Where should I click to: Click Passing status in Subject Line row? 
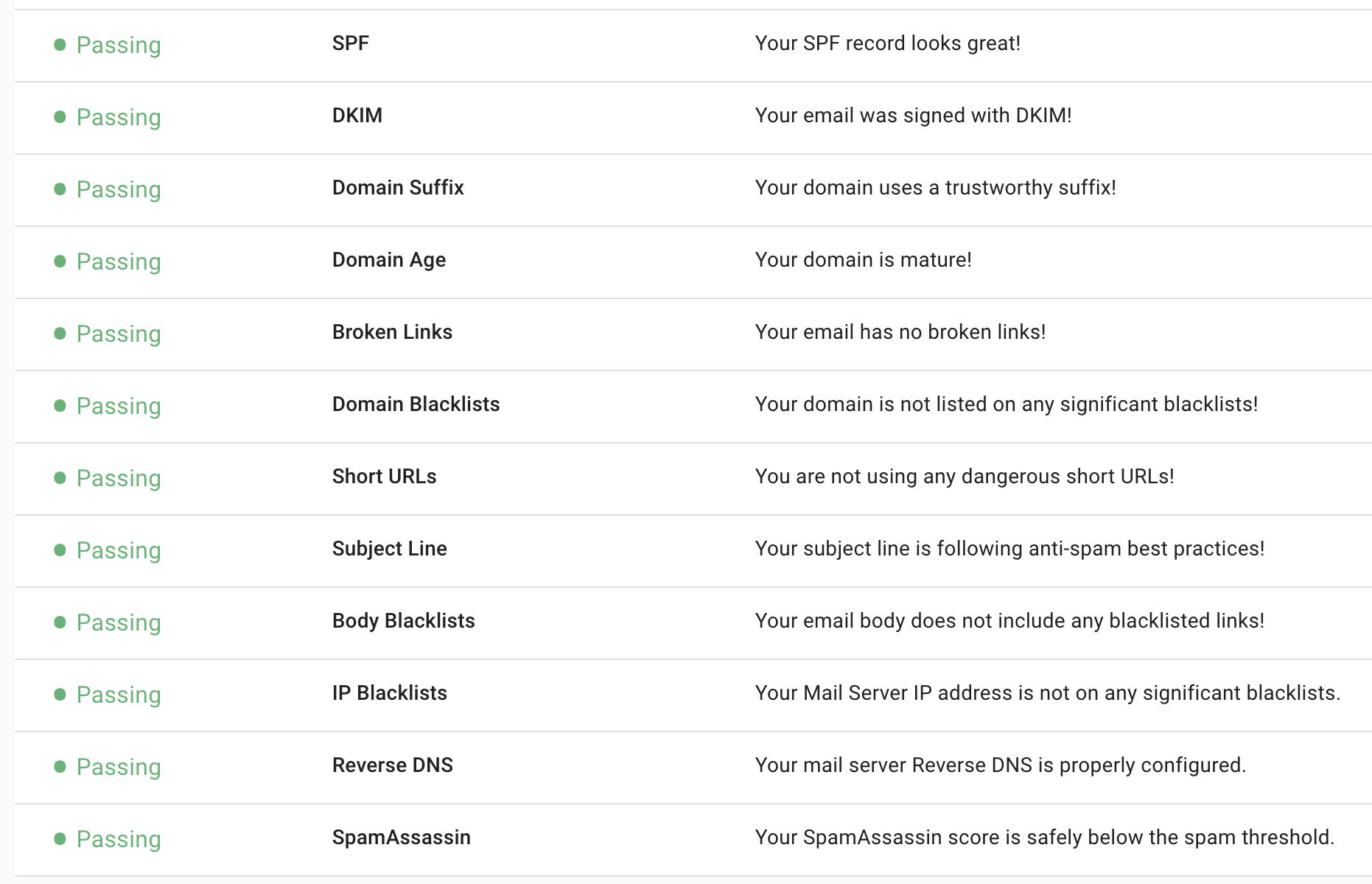pos(119,550)
